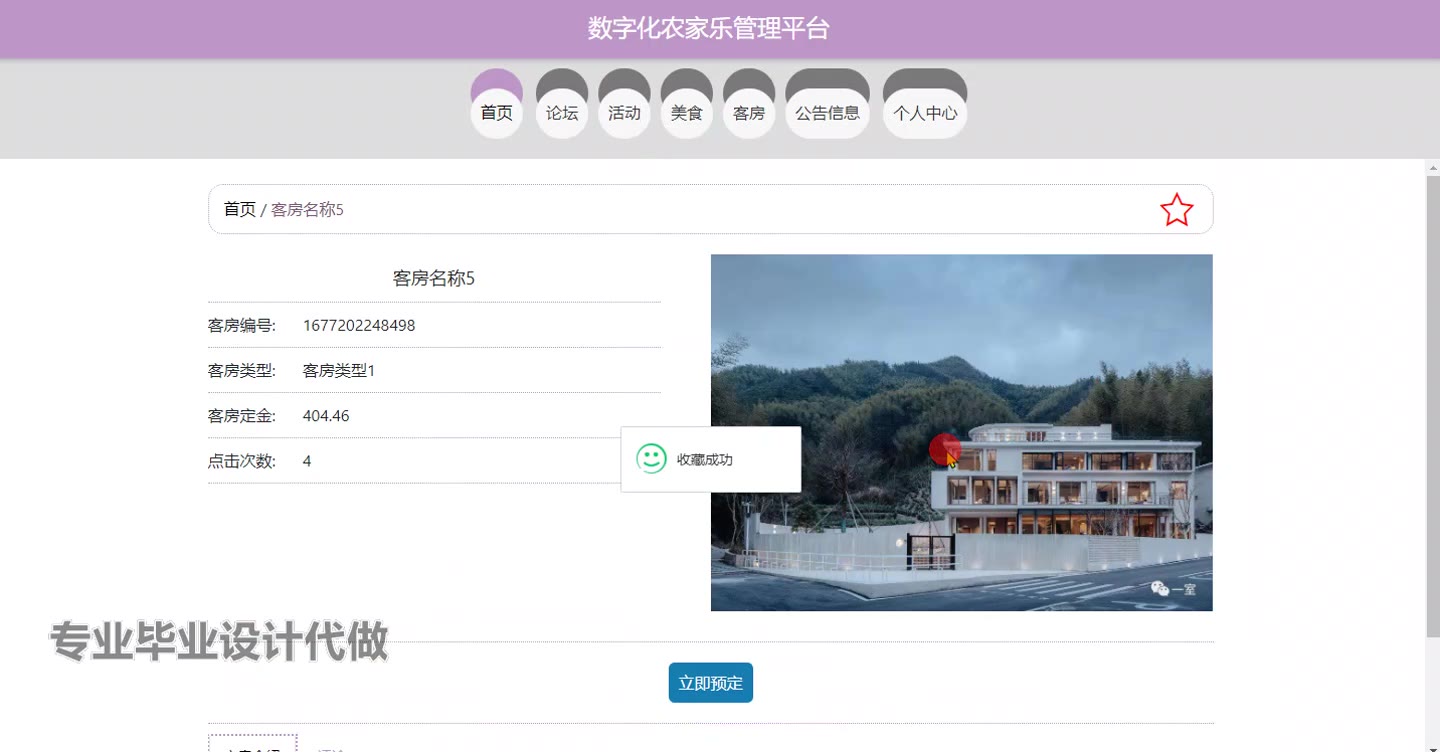
Task: Click the 立即预定 booking button
Action: [711, 683]
